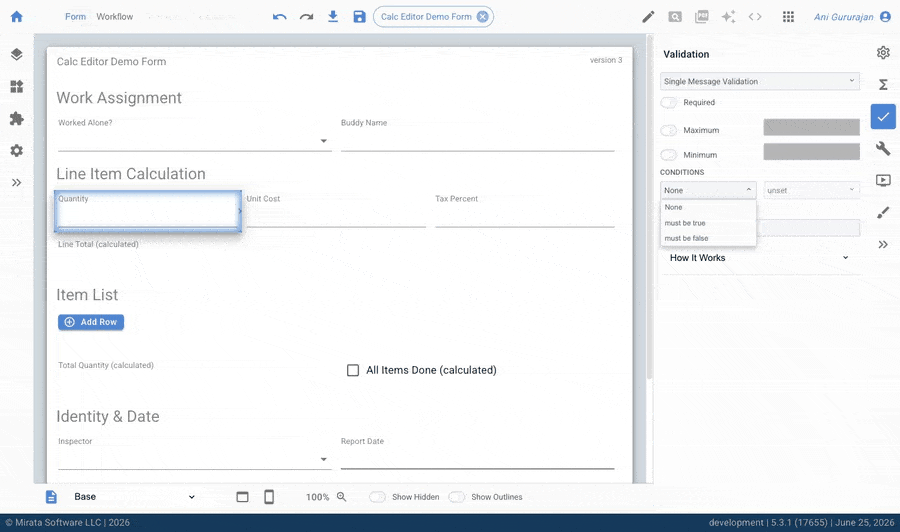The height and width of the screenshot is (532, 900).
Task: Toggle the Minimum switch
Action: click(669, 155)
